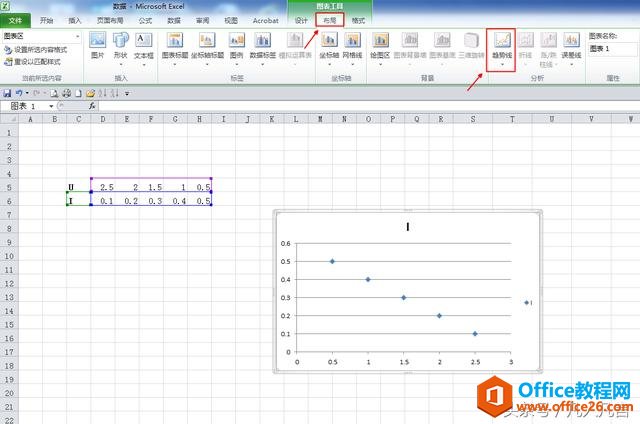The image size is (640, 424).
Task: Select the chart legend entry I
Action: [x=528, y=303]
